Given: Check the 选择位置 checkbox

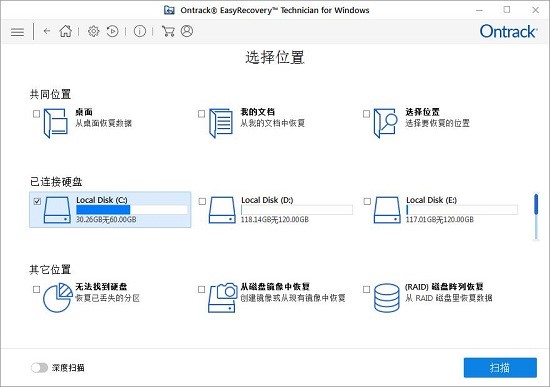Looking at the screenshot, I should (367, 114).
